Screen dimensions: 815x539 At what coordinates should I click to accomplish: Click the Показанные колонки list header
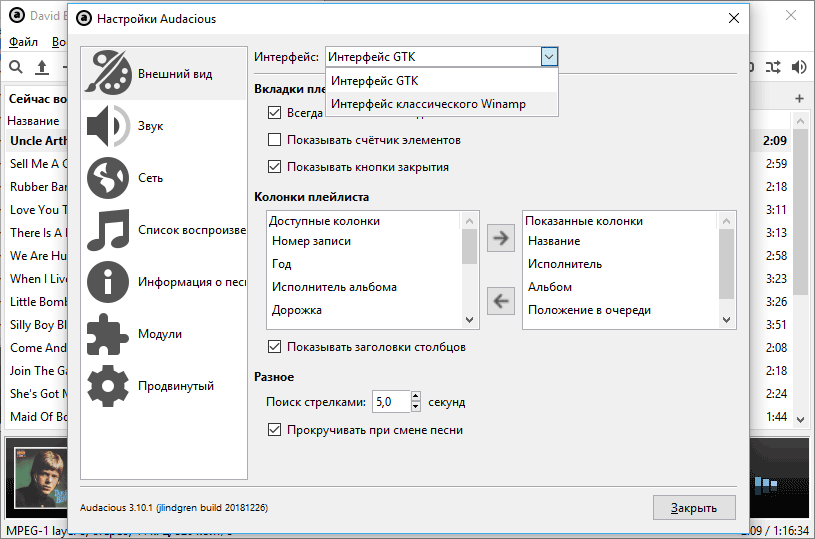click(x=621, y=221)
